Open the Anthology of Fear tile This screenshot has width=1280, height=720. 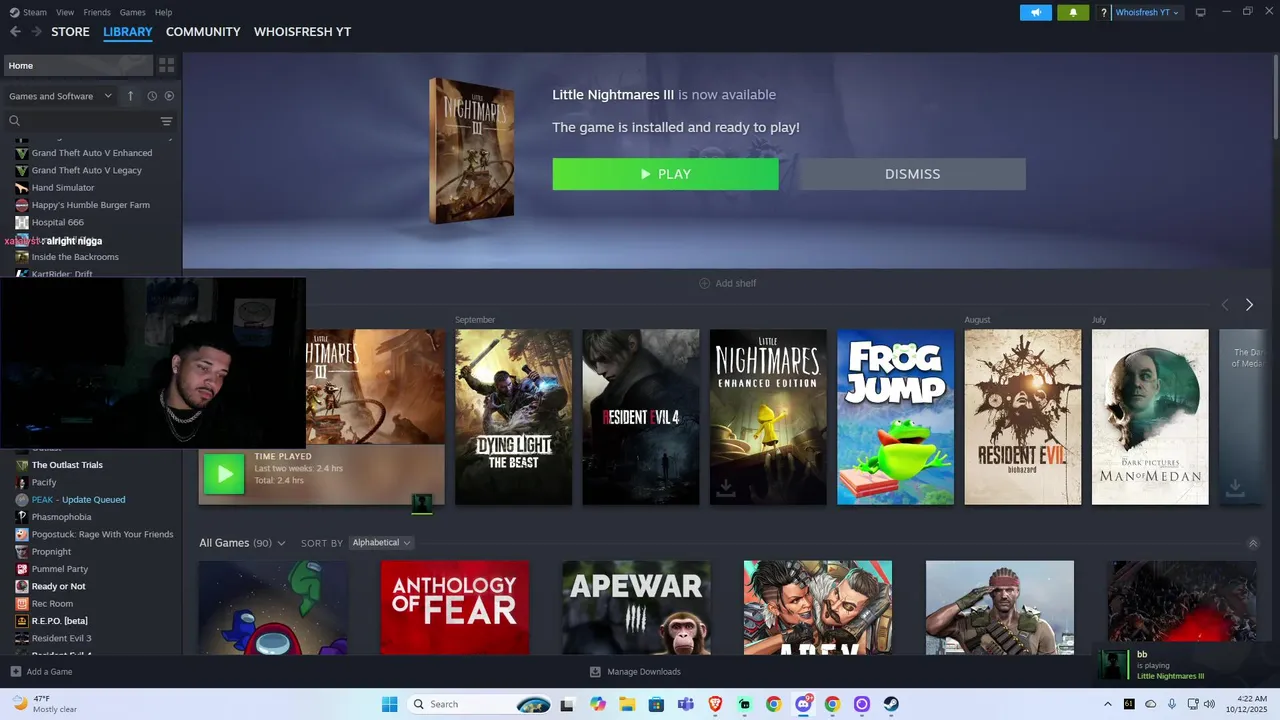tap(455, 608)
